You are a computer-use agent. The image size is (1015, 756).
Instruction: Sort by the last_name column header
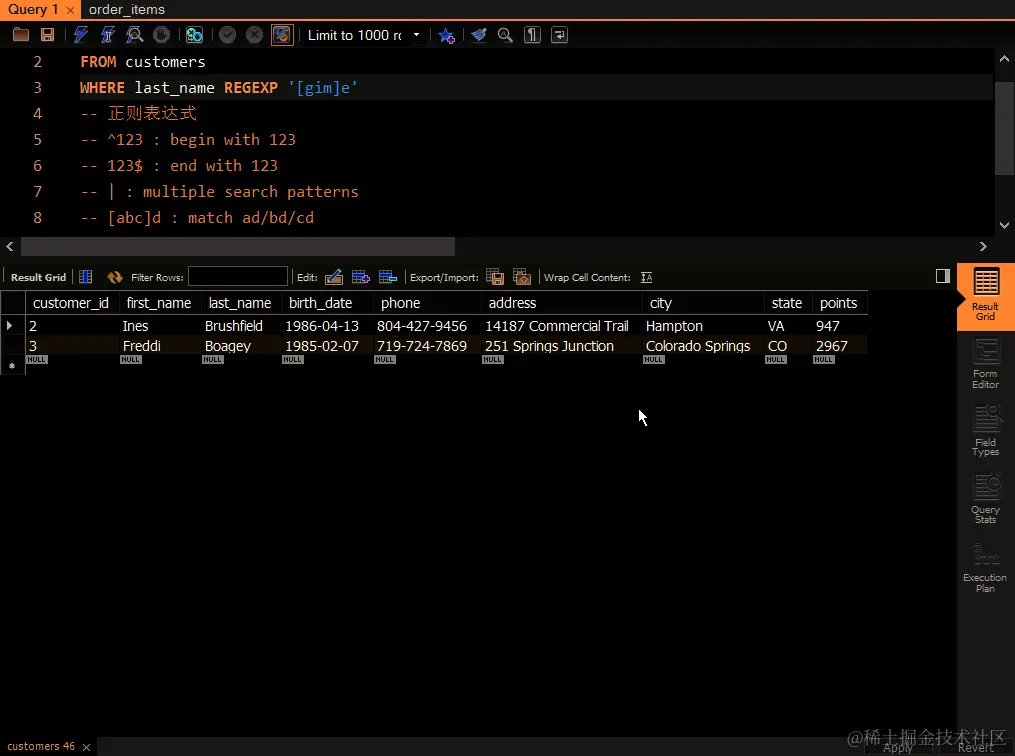[240, 303]
